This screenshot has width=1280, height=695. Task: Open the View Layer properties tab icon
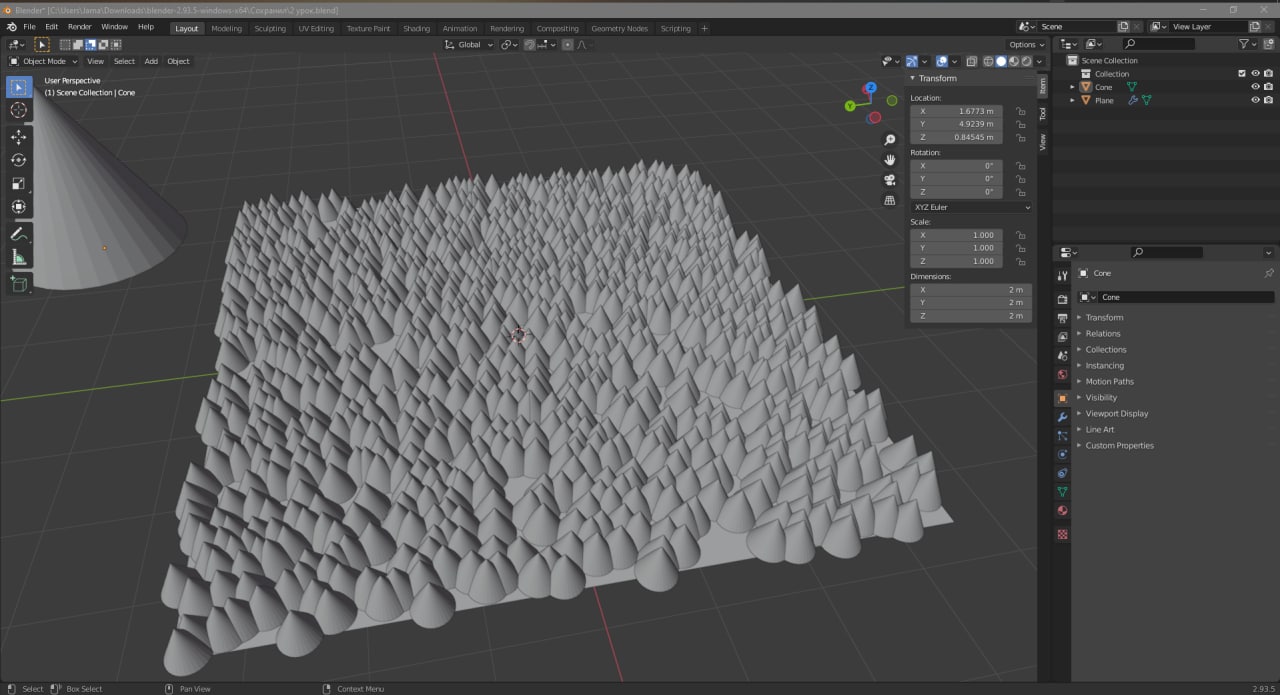tap(1062, 337)
